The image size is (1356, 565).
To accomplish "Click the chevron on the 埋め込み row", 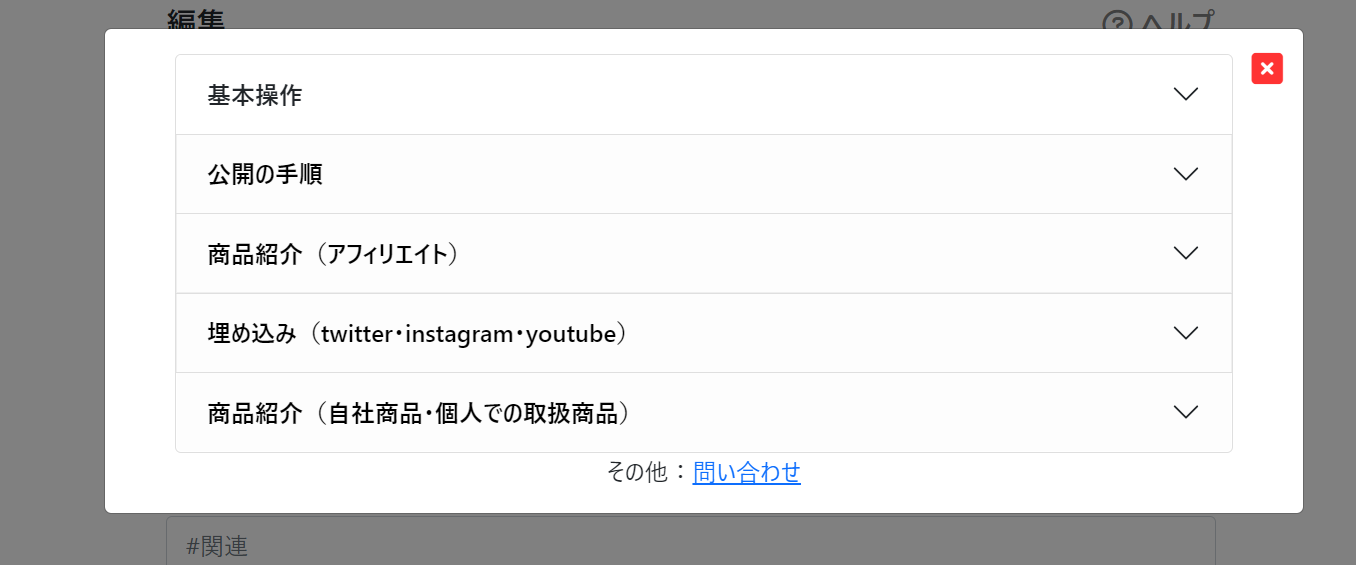I will 1185,333.
